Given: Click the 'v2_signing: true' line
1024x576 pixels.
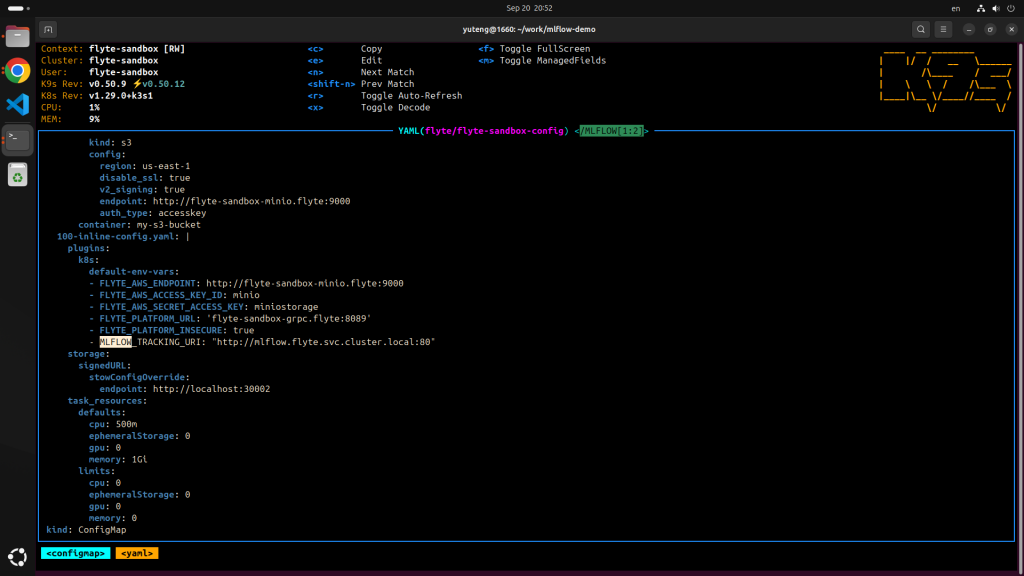Looking at the screenshot, I should (x=142, y=190).
